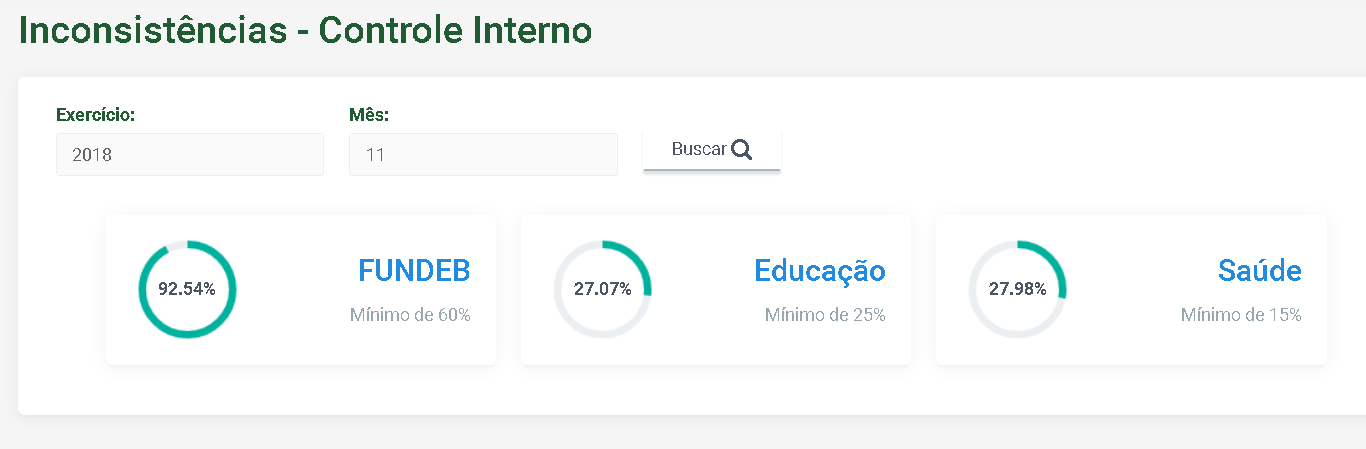Click the FUNDEB 92.54% progress ring
This screenshot has width=1366, height=449.
point(187,289)
